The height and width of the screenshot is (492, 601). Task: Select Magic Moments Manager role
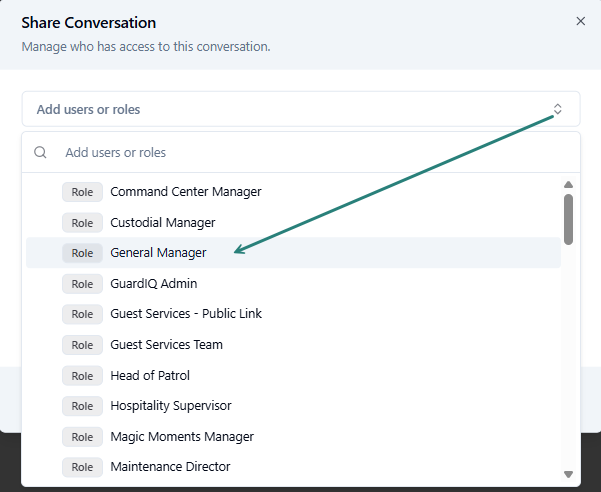pos(182,437)
